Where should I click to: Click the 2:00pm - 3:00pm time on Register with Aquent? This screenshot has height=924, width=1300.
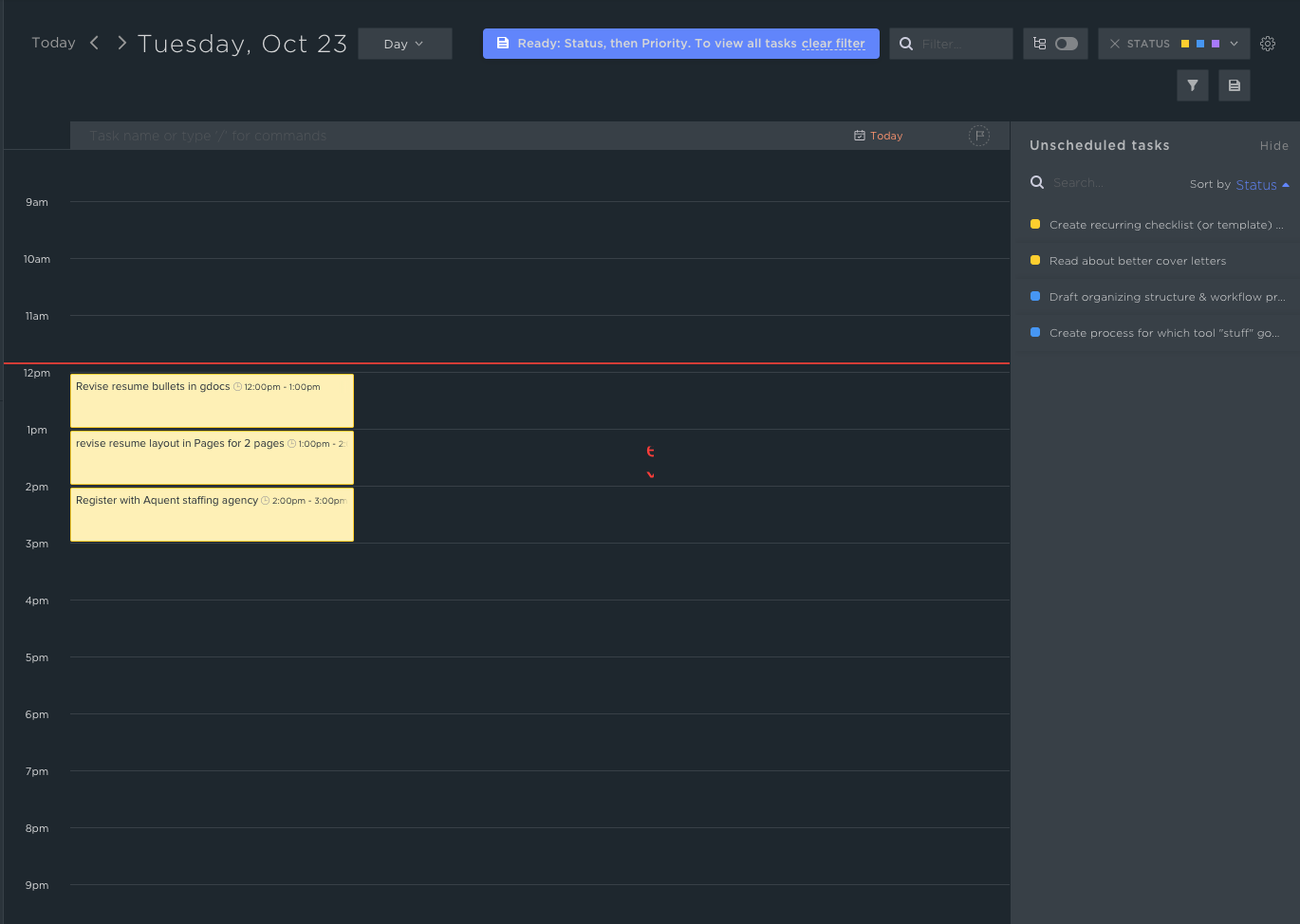pyautogui.click(x=309, y=501)
